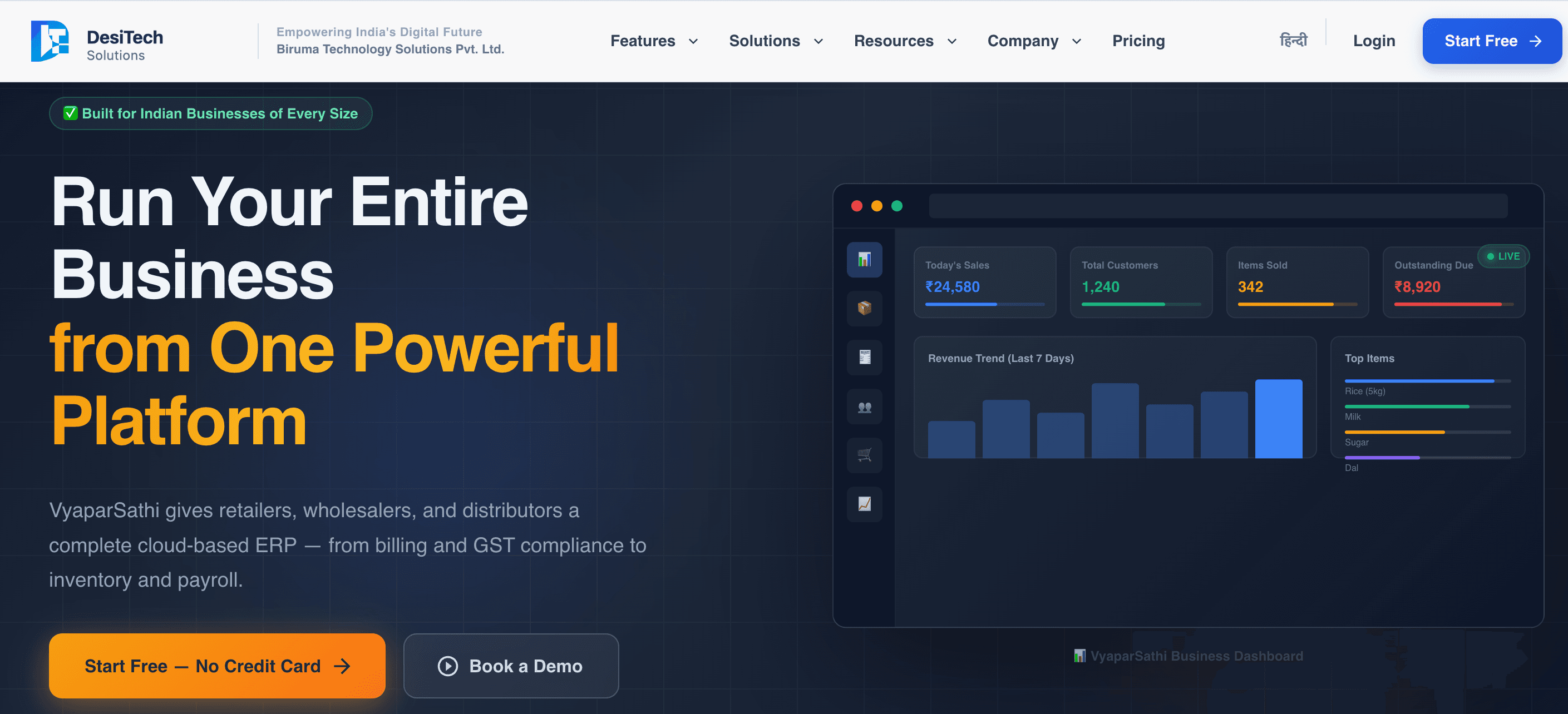Click the green LIVE status indicator
This screenshot has width=1568, height=714.
[1503, 256]
